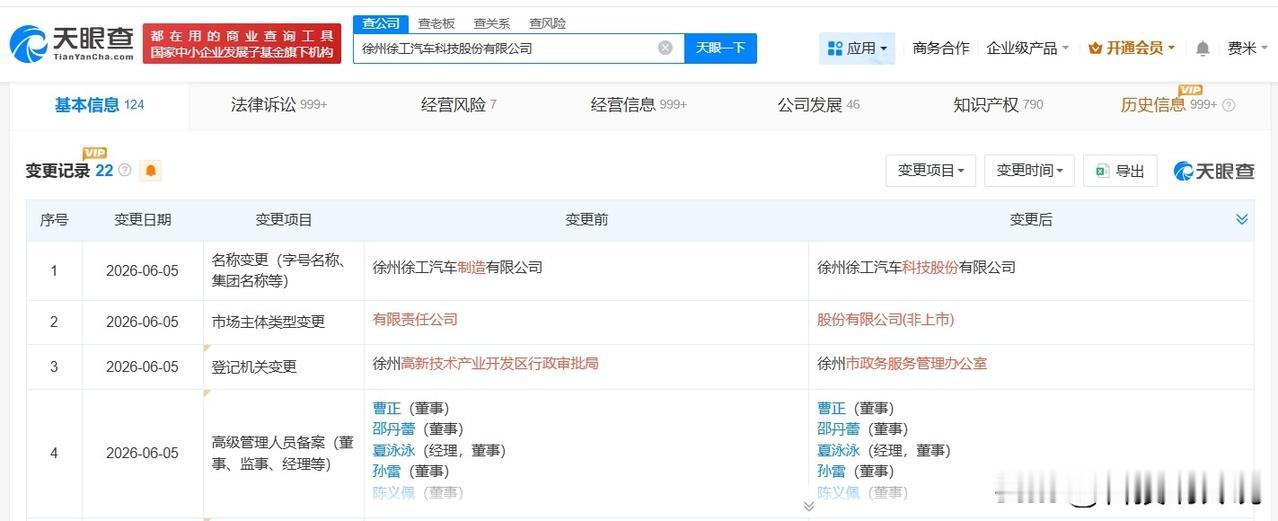The image size is (1278, 521).
Task: Switch to the 公司发展 tab
Action: [x=818, y=105]
